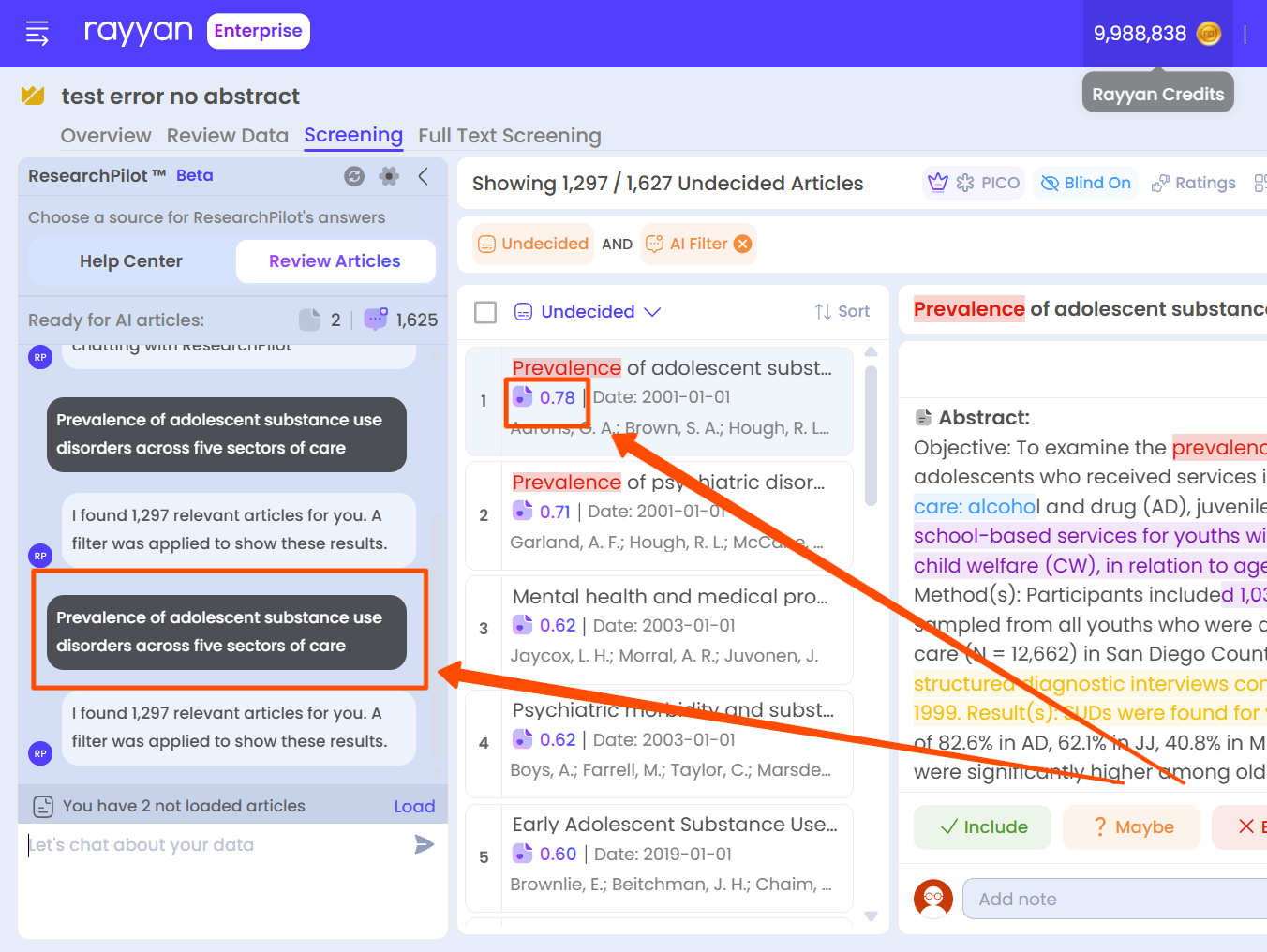Switch to the Review Data tab
1267x952 pixels.
[x=228, y=136]
